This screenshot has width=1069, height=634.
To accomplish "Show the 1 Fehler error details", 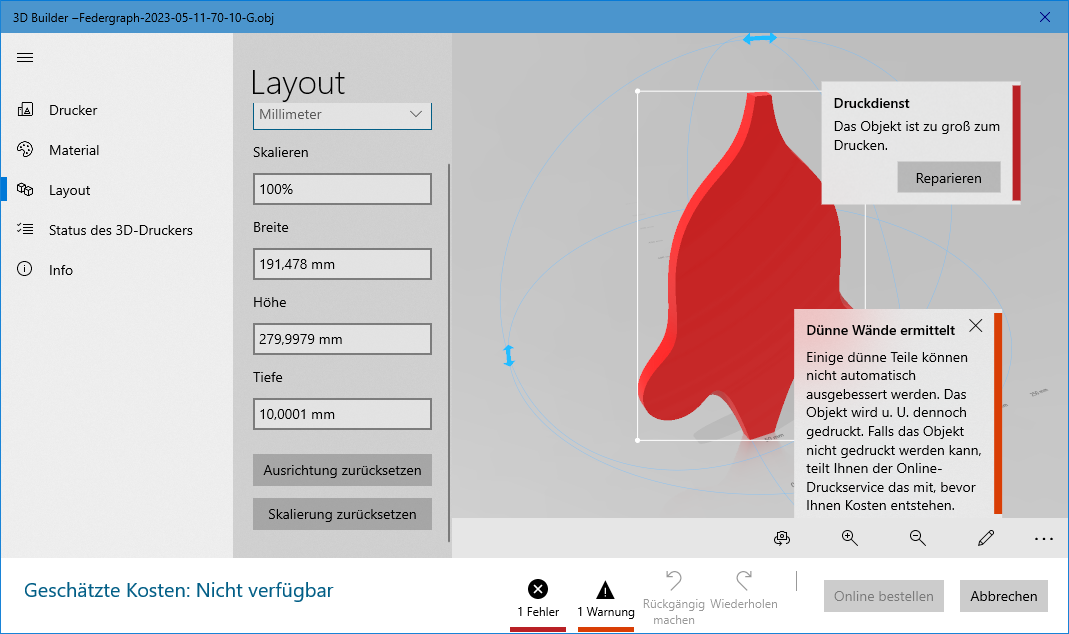I will [x=538, y=598].
